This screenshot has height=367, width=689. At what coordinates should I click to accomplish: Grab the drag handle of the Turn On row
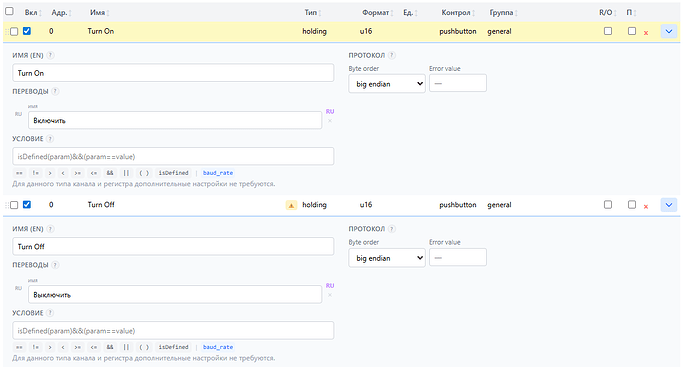7,32
